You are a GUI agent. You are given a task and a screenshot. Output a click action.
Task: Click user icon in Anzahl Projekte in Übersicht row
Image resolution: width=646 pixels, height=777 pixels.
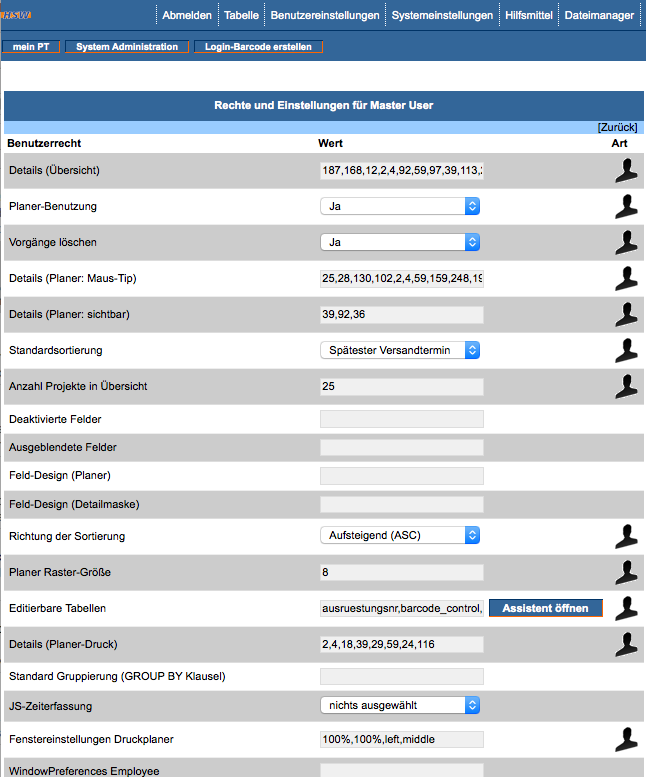pos(626,387)
